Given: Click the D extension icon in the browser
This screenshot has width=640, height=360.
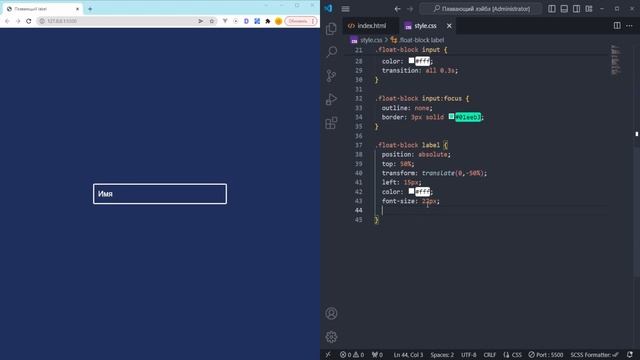Looking at the screenshot, I should point(246,21).
